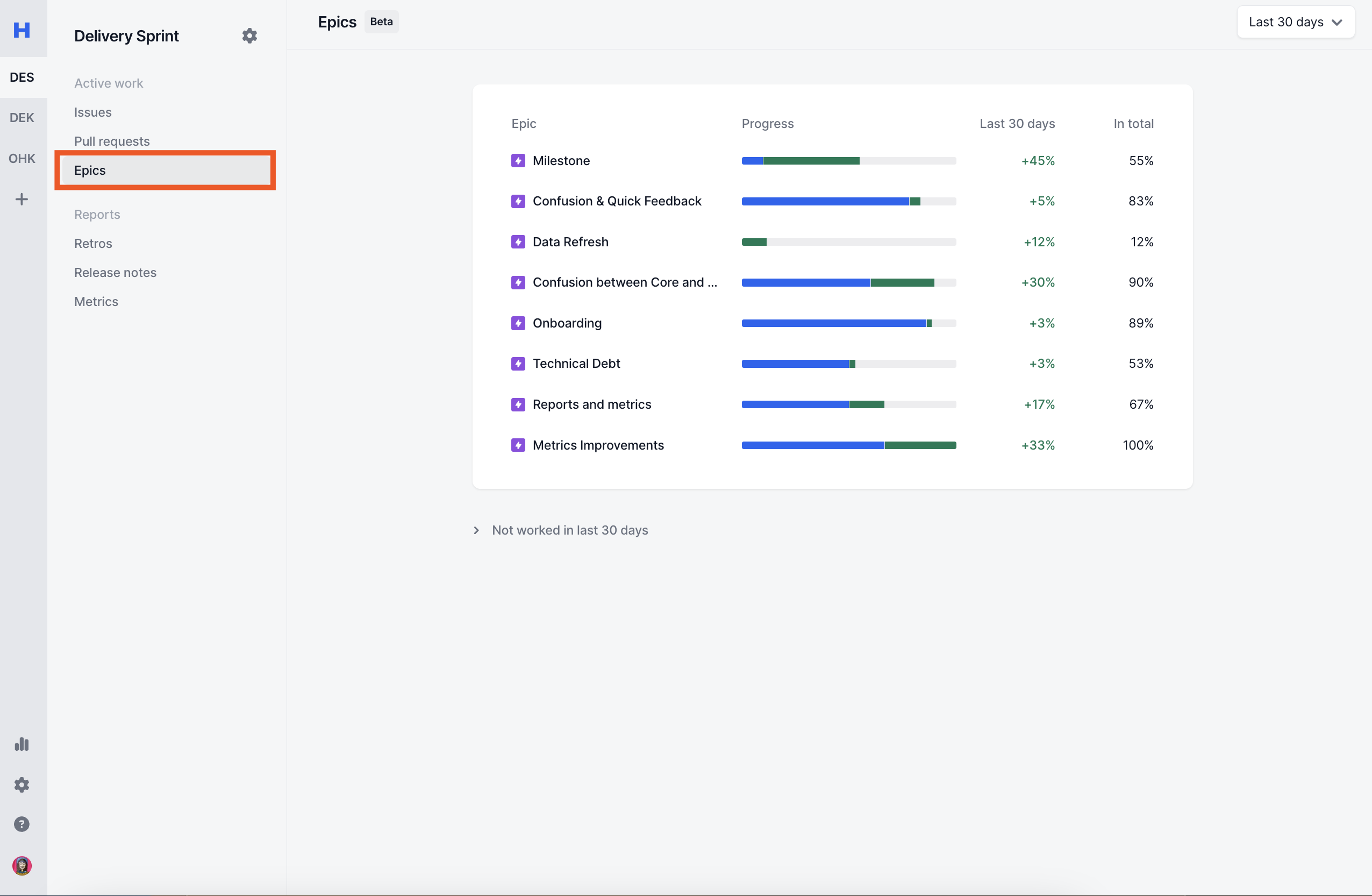Click the Data Refresh epic icon
Screen dimensions: 1372x896
518,242
